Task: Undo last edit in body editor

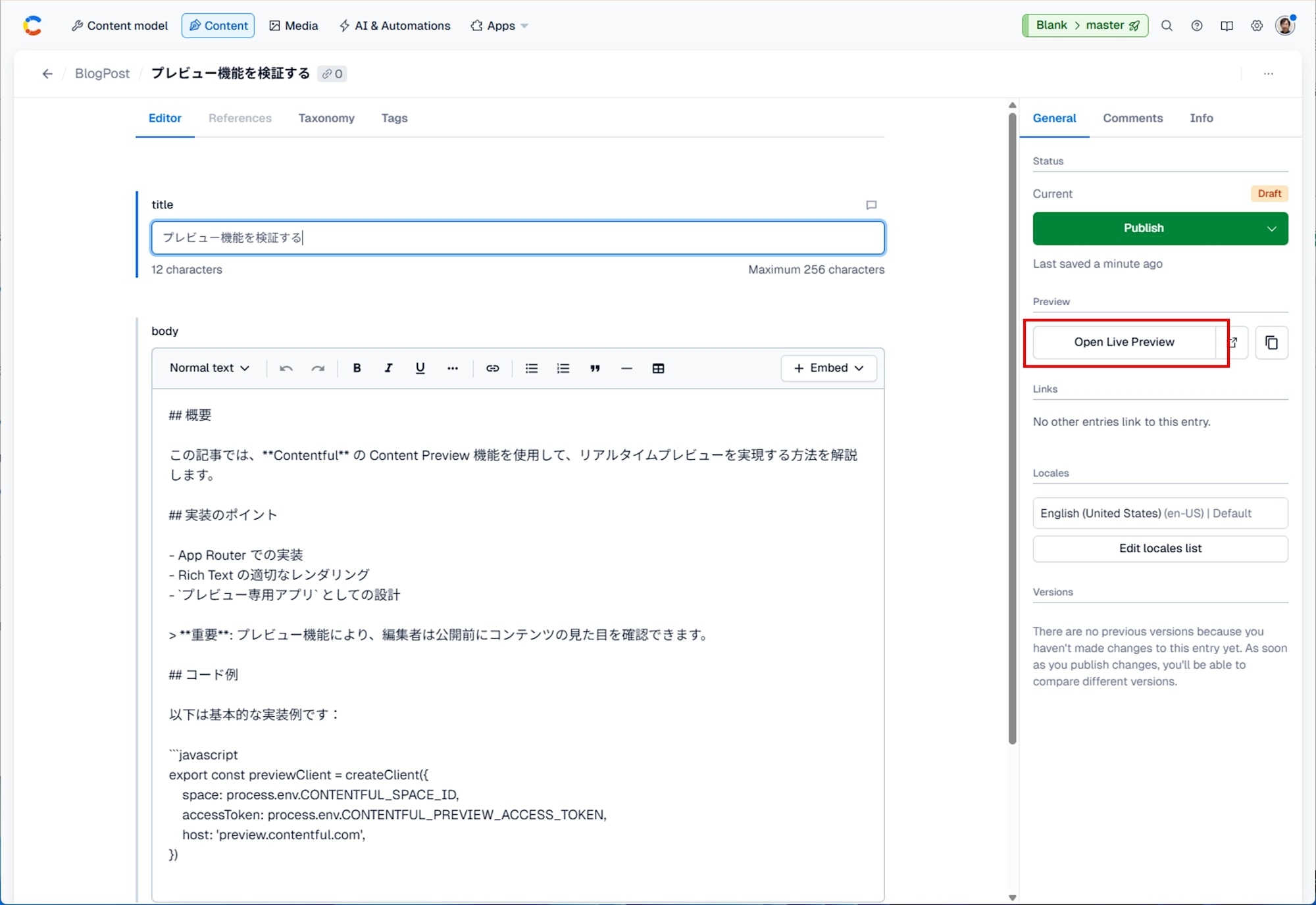Action: [286, 368]
